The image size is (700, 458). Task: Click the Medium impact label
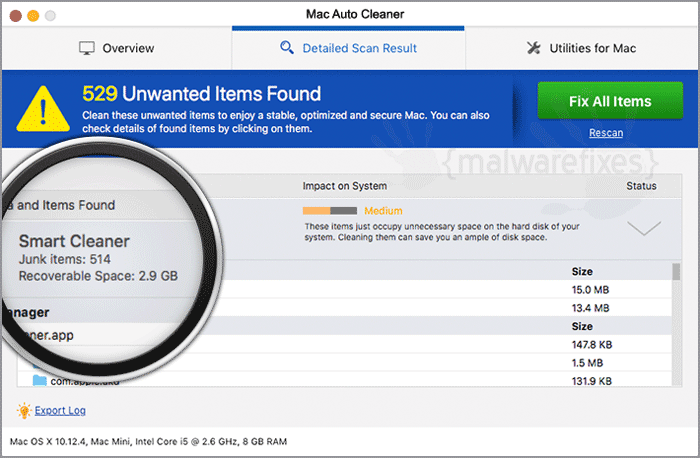tap(383, 211)
